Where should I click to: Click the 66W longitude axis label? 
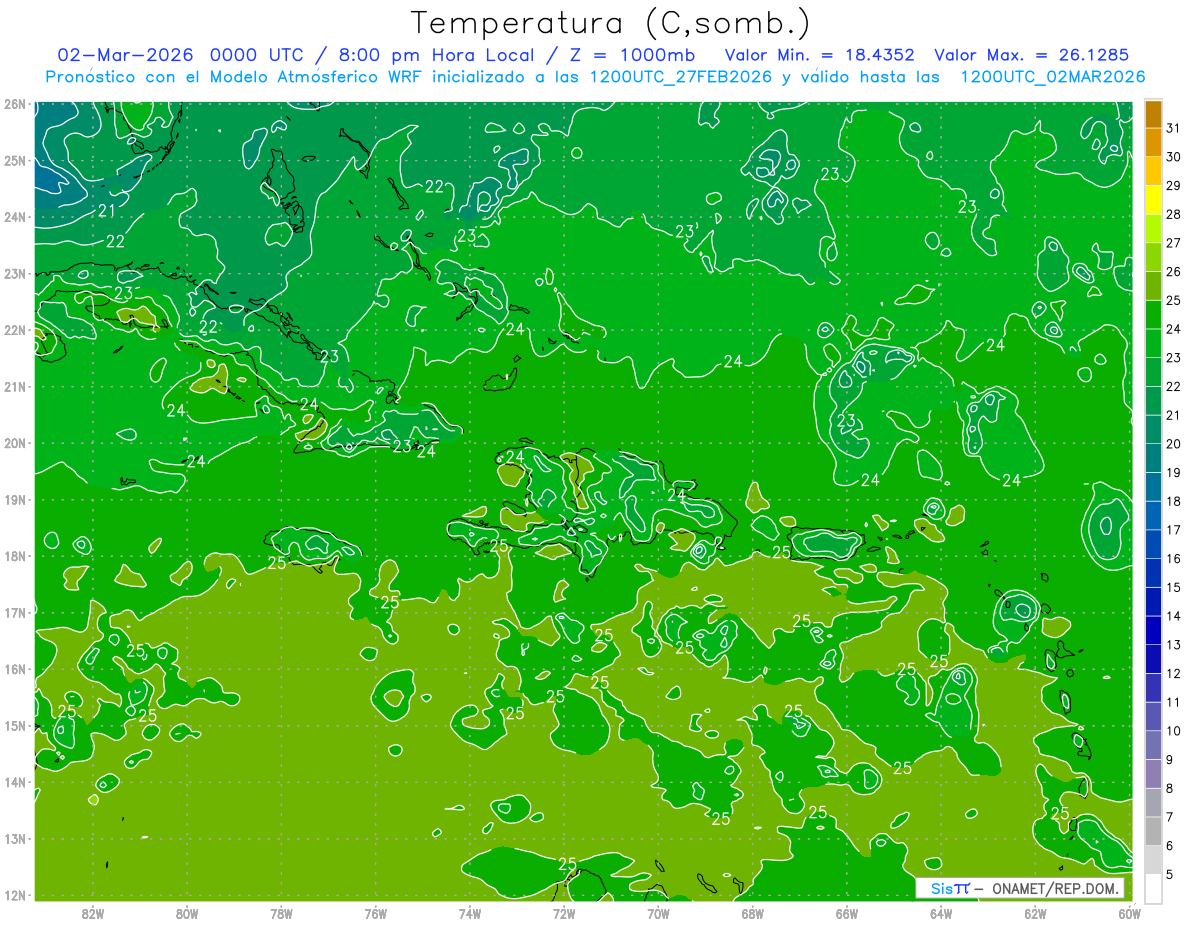pyautogui.click(x=847, y=913)
